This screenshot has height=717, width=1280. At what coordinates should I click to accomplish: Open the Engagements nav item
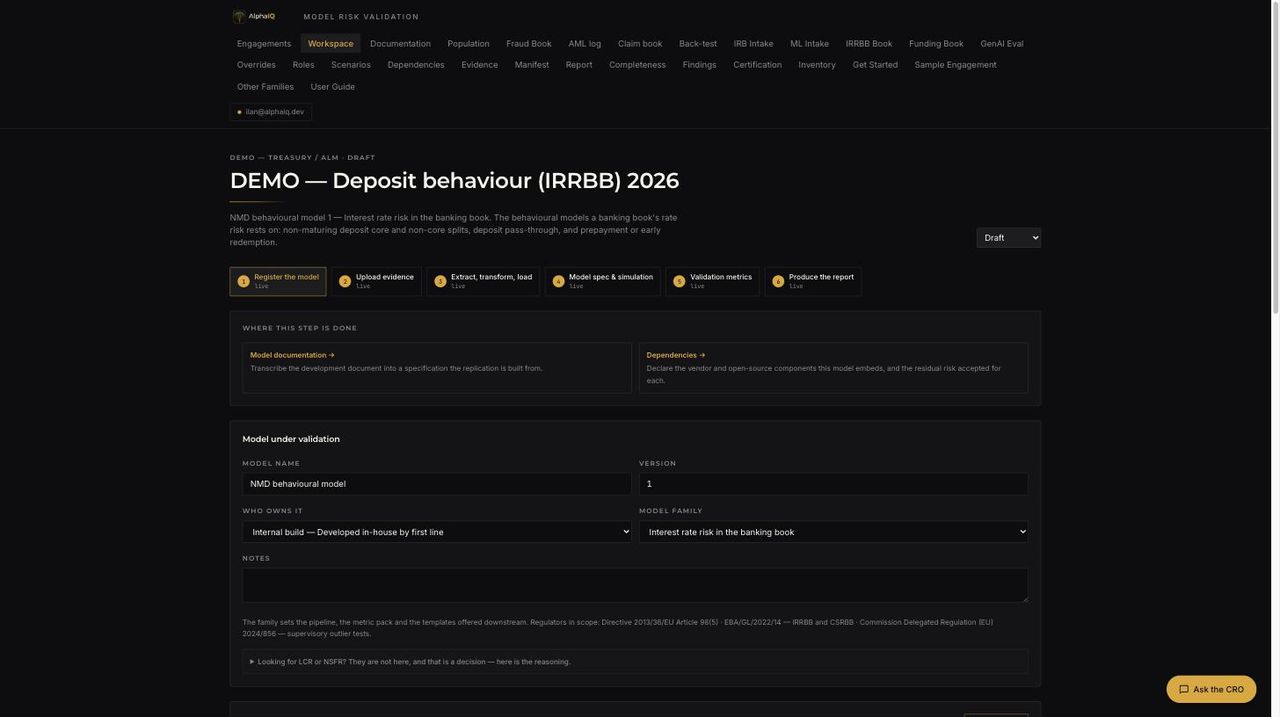pos(264,44)
